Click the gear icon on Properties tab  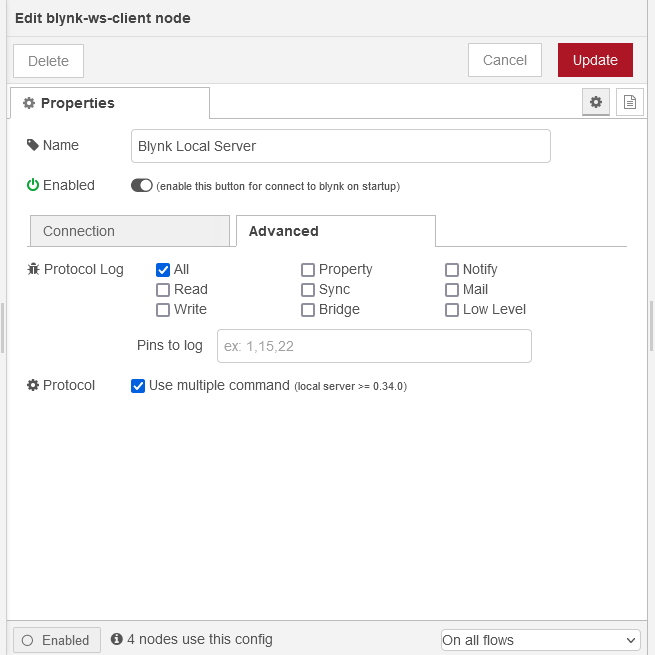coord(28,103)
